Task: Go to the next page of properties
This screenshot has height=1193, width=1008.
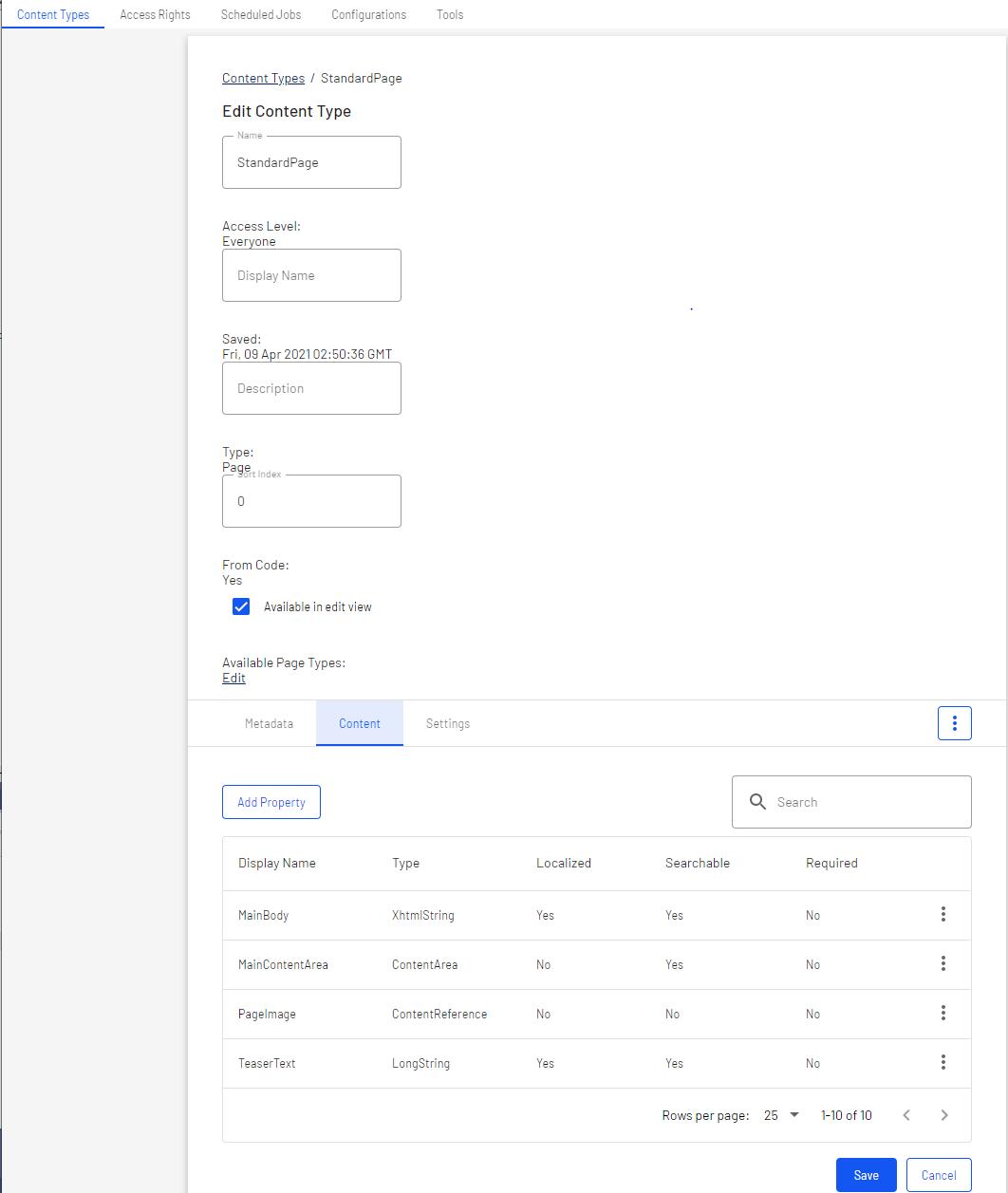Action: pos(943,1115)
